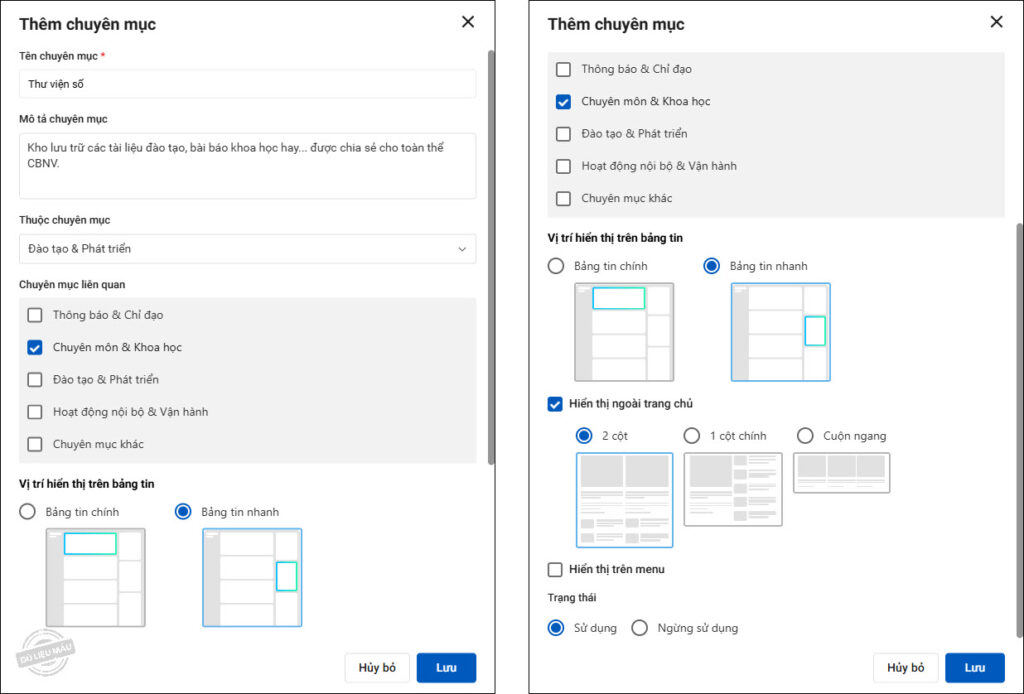Choose the "Cuộn ngang" radio option
This screenshot has width=1024, height=694.
click(x=805, y=436)
